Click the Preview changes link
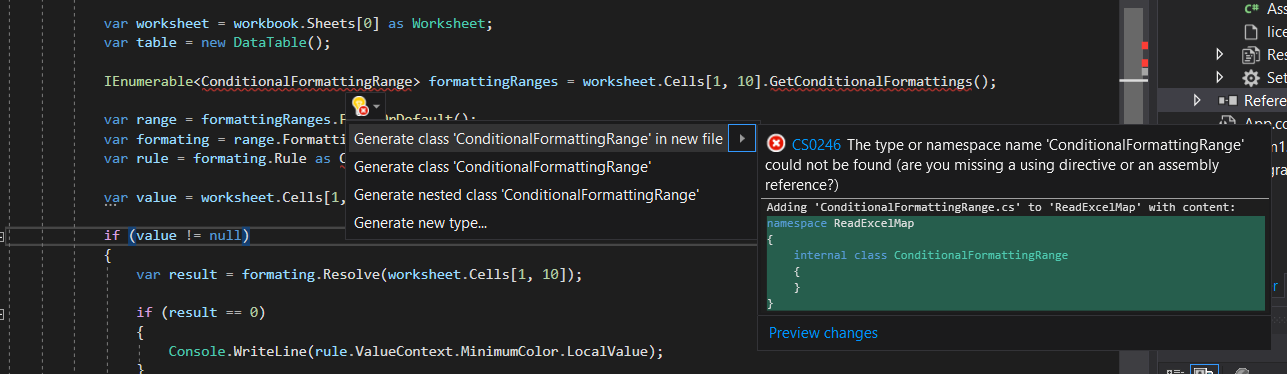Viewport: 1287px width, 374px height. [823, 333]
